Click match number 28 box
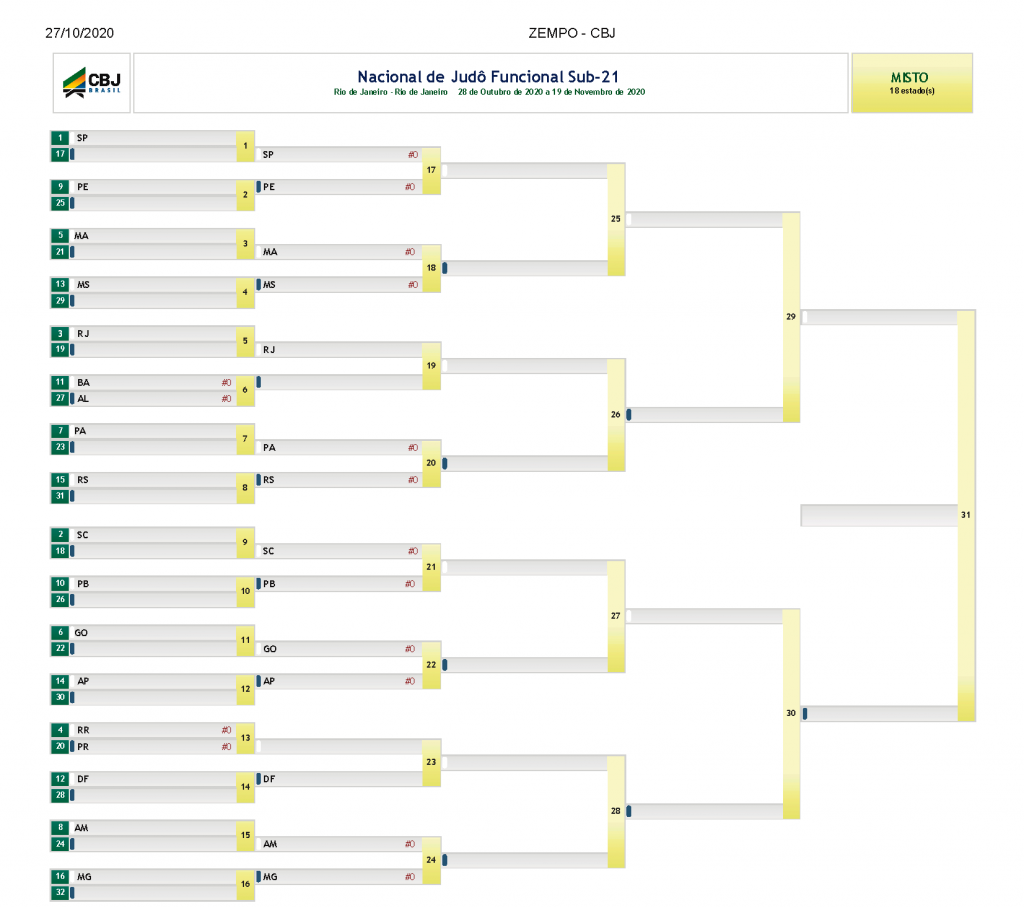 pyautogui.click(x=616, y=811)
